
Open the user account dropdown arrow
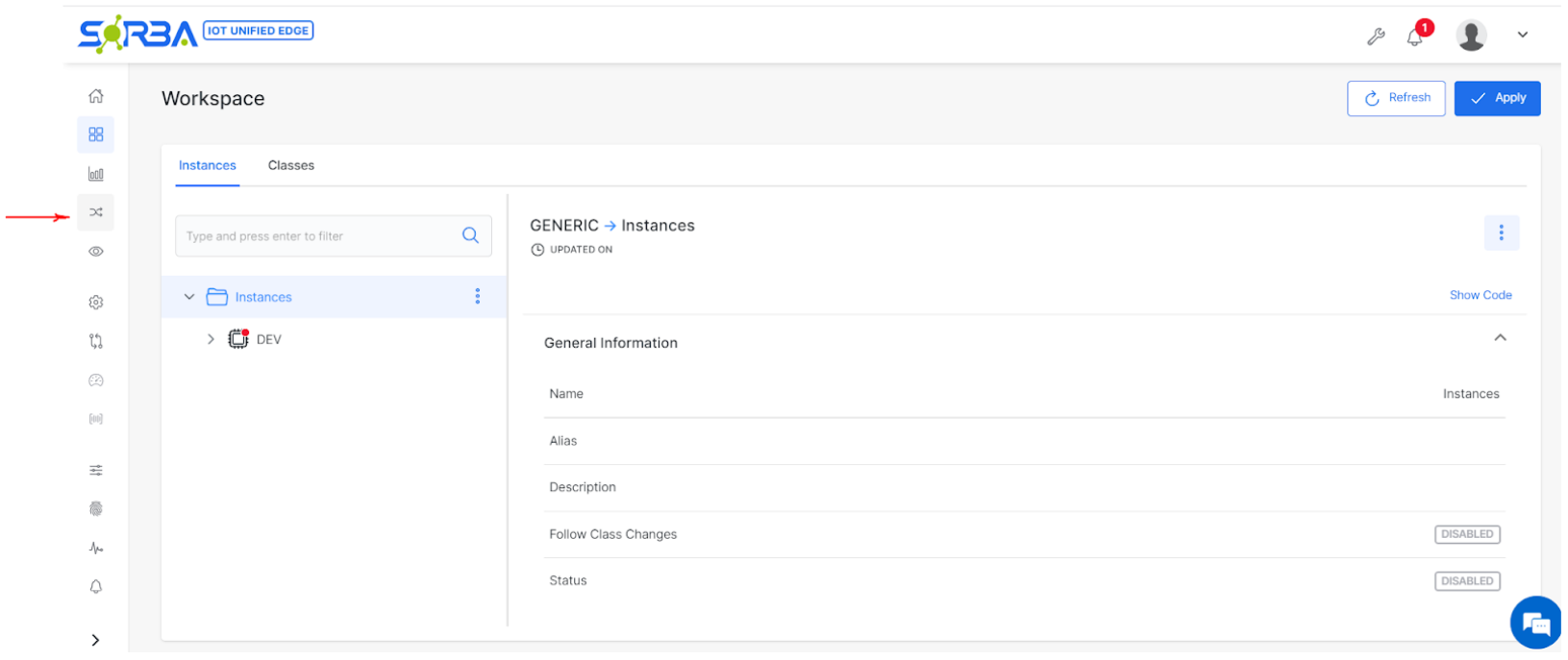(1523, 35)
